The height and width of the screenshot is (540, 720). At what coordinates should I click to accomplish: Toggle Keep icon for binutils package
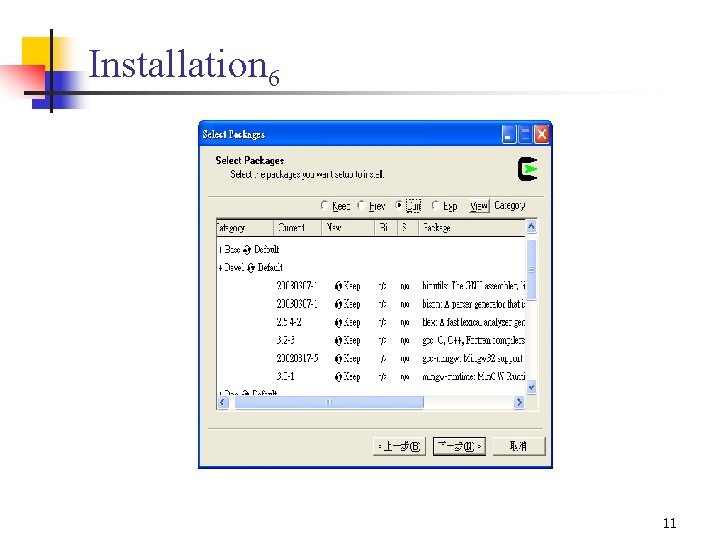click(338, 286)
